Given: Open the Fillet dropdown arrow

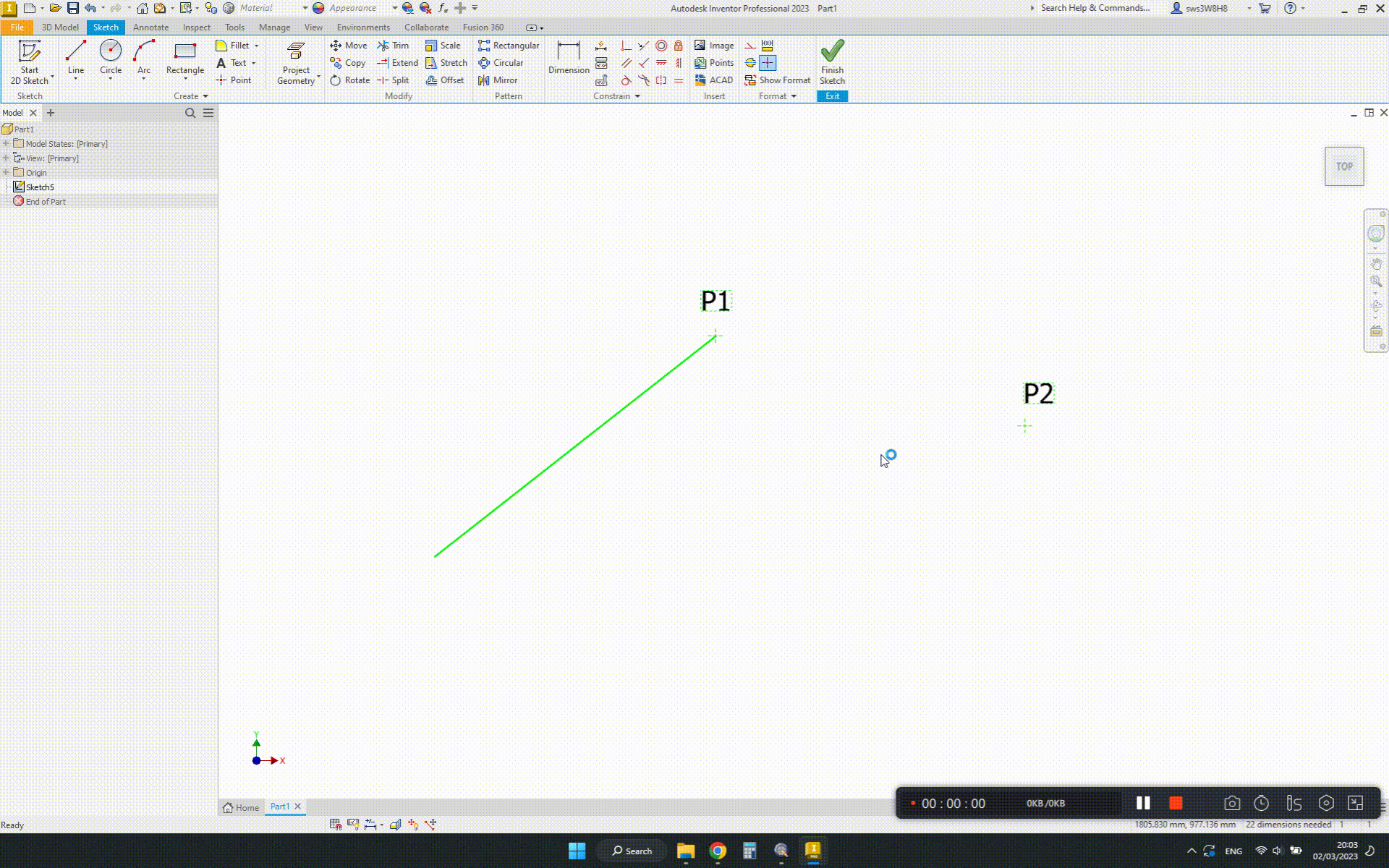Looking at the screenshot, I should tap(256, 46).
